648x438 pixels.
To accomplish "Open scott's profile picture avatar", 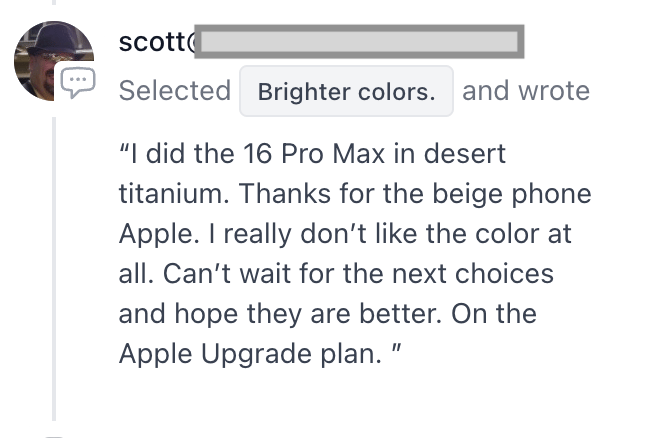I will [x=54, y=61].
